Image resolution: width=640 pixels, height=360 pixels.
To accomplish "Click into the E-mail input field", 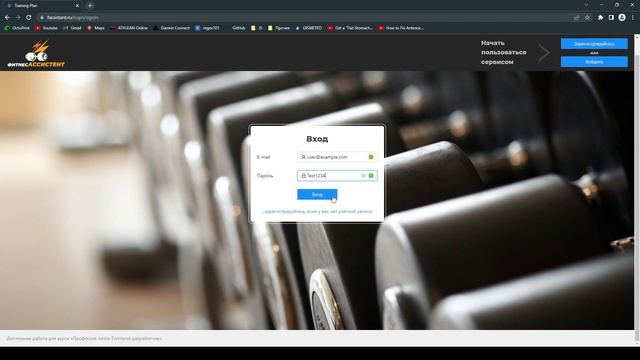I will coord(337,157).
